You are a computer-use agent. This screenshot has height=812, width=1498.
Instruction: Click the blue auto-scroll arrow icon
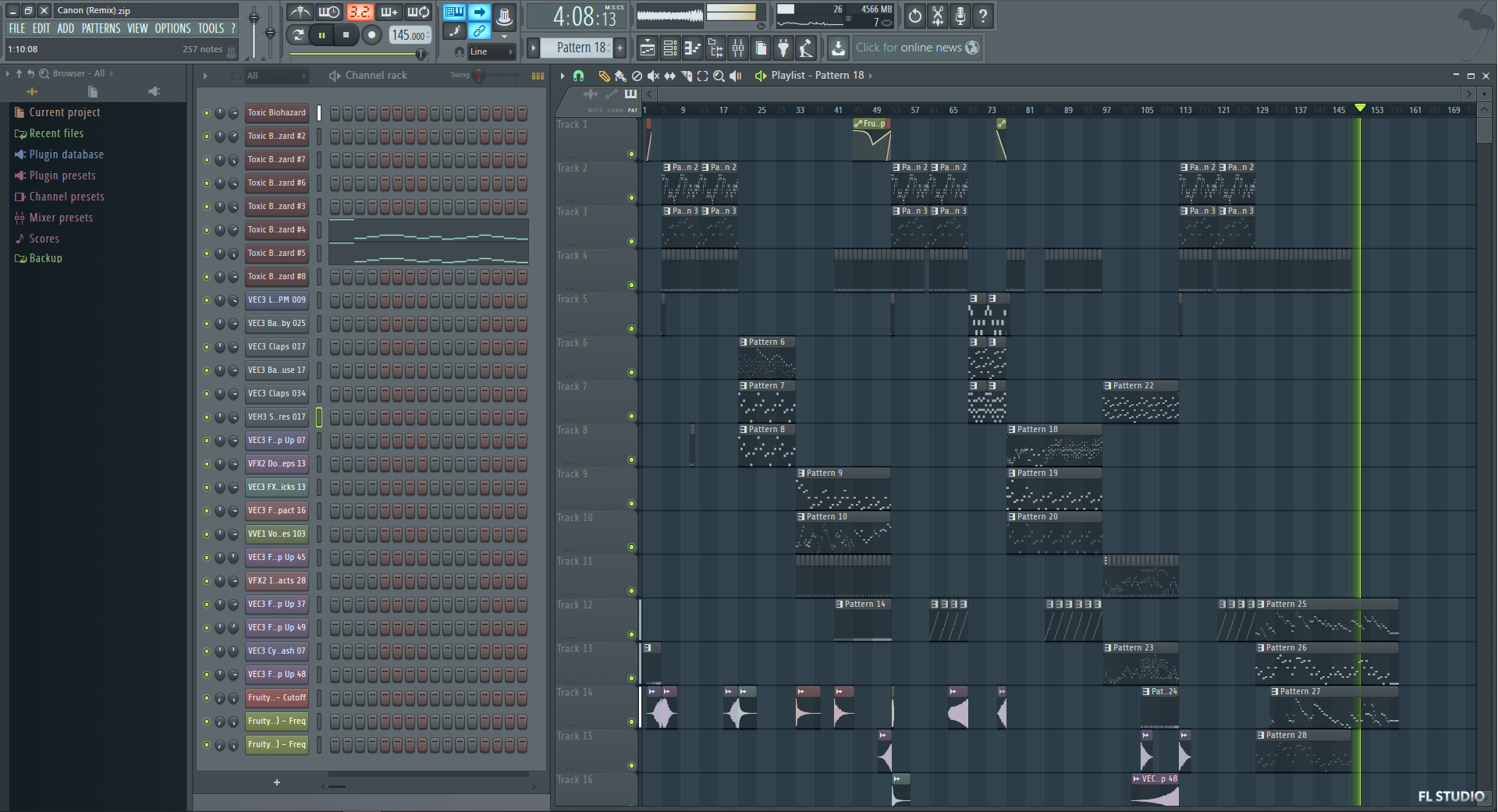pos(479,12)
